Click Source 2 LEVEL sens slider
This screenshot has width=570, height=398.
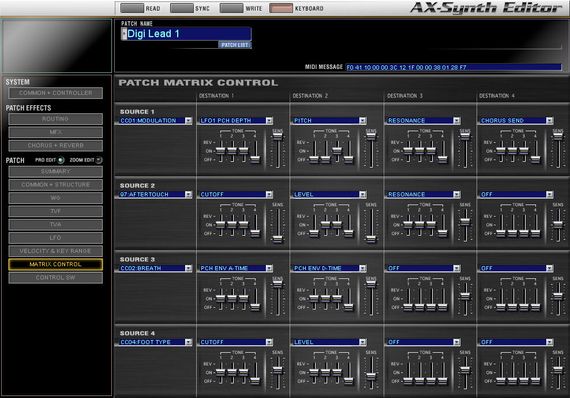click(x=371, y=239)
